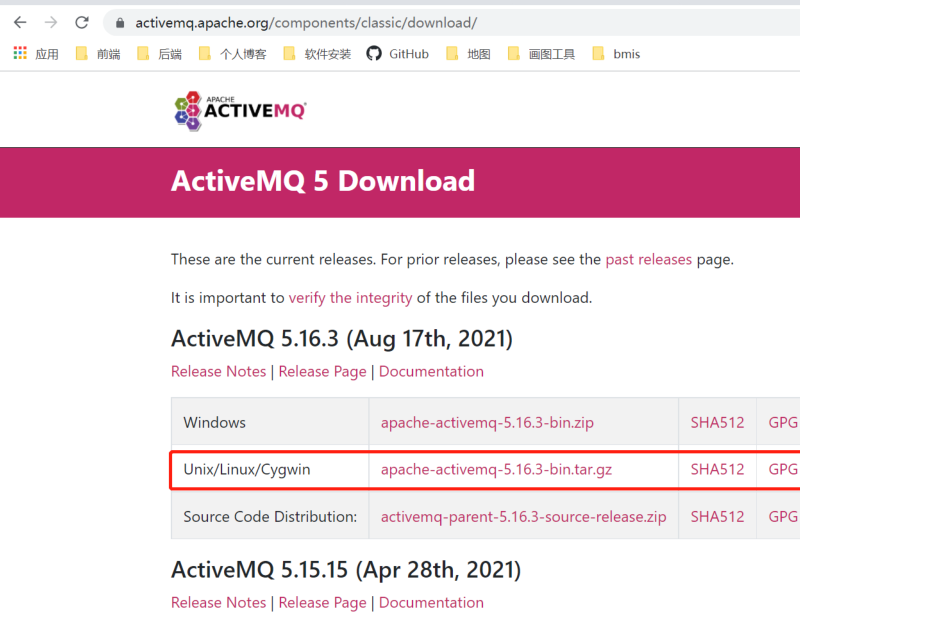Click the Apache ActiveMQ logo

[x=240, y=109]
